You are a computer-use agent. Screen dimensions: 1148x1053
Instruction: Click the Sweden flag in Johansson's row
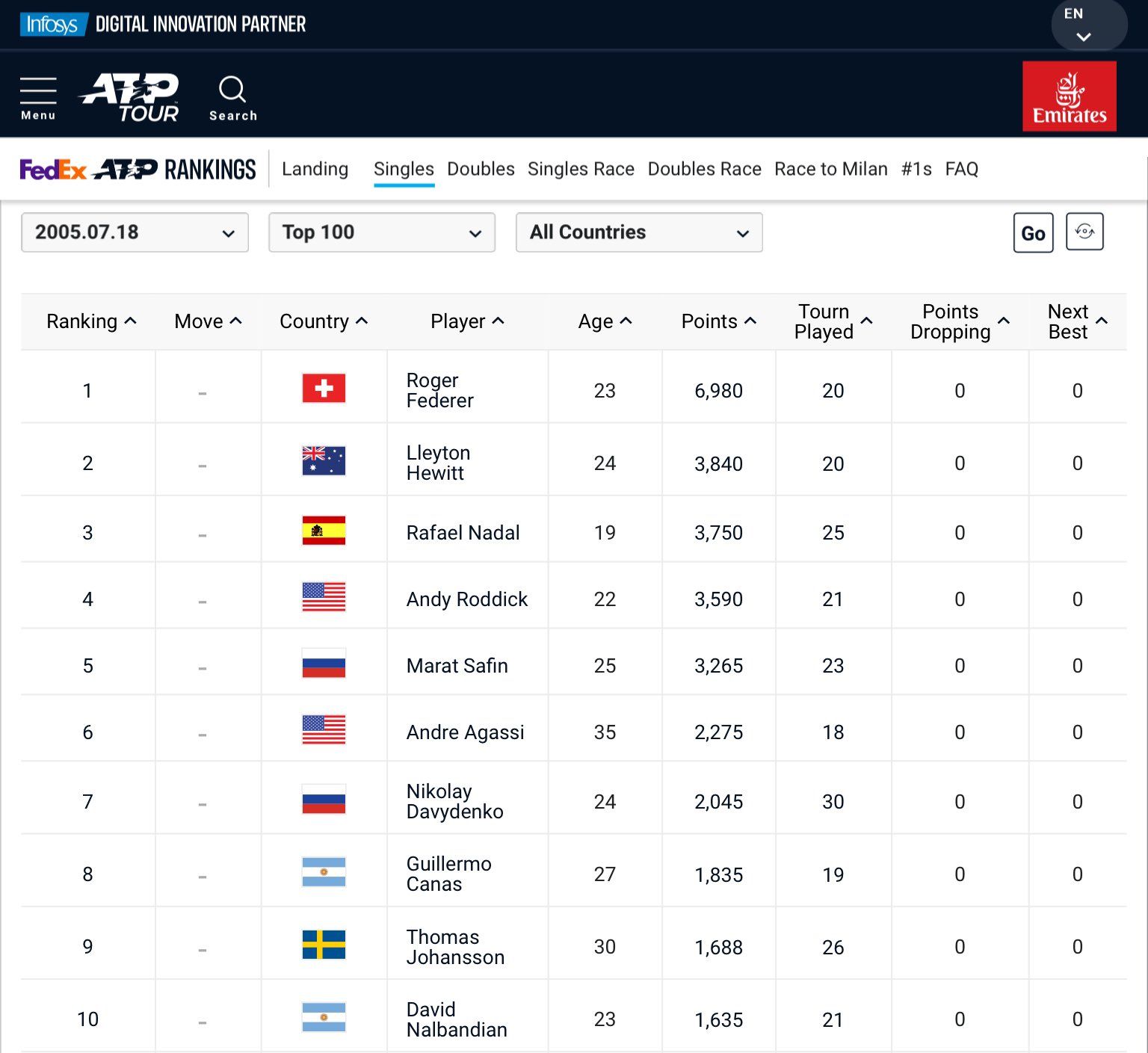click(x=324, y=945)
